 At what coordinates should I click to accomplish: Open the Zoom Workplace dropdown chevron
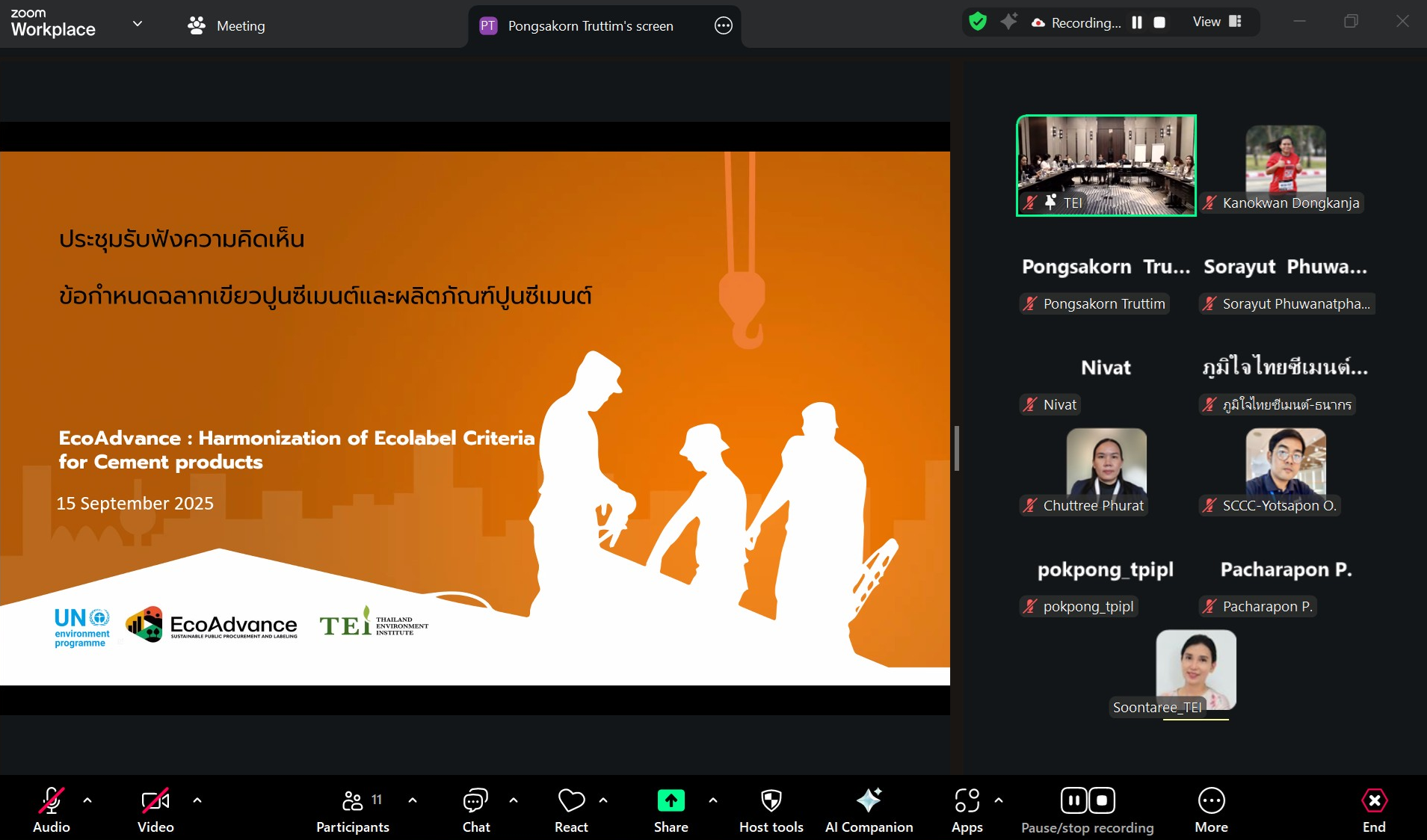pos(138,24)
